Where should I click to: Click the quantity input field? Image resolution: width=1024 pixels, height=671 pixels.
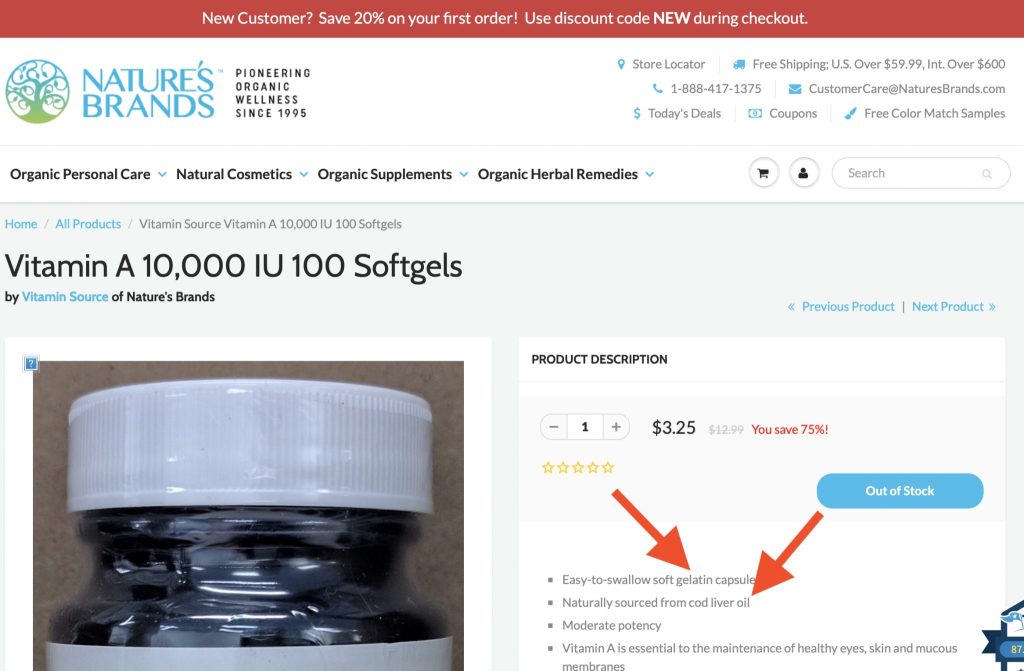click(x=584, y=427)
